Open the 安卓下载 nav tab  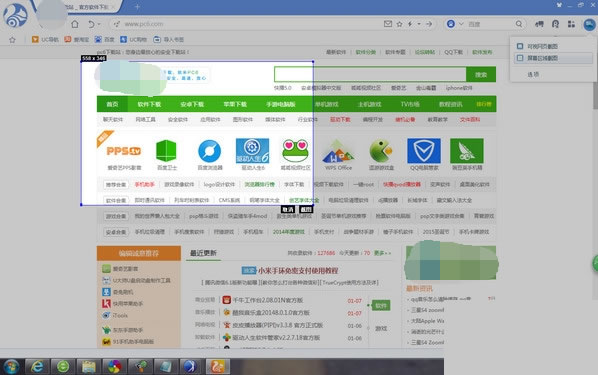(192, 104)
